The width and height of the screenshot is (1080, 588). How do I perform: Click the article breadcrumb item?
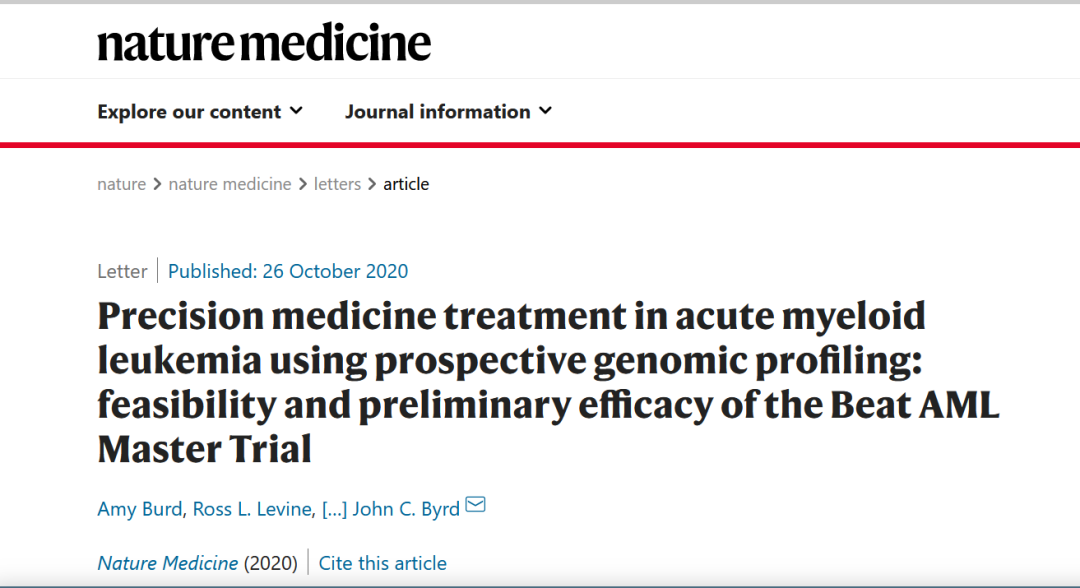(406, 184)
